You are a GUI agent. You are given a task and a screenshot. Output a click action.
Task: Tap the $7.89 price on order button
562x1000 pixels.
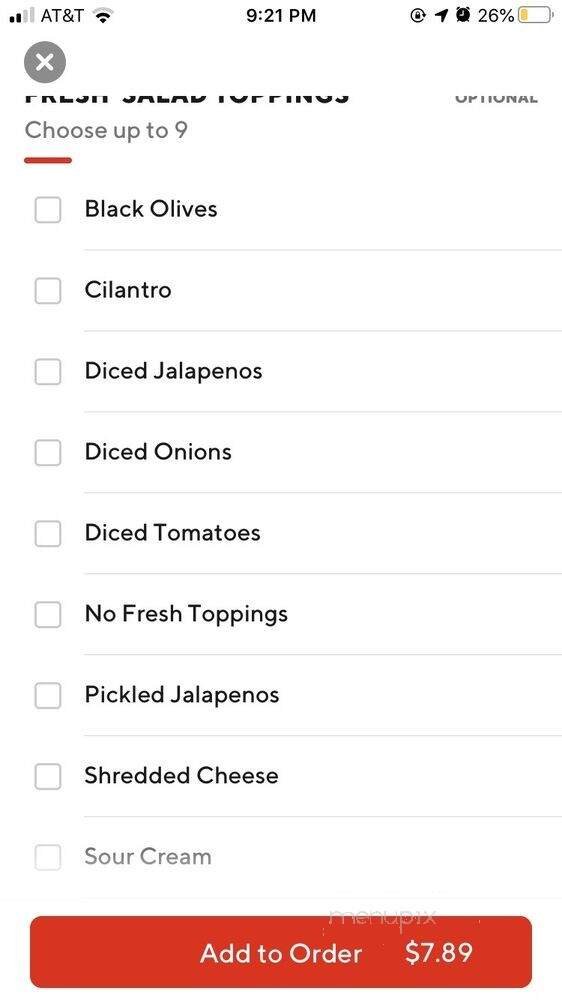pos(439,953)
